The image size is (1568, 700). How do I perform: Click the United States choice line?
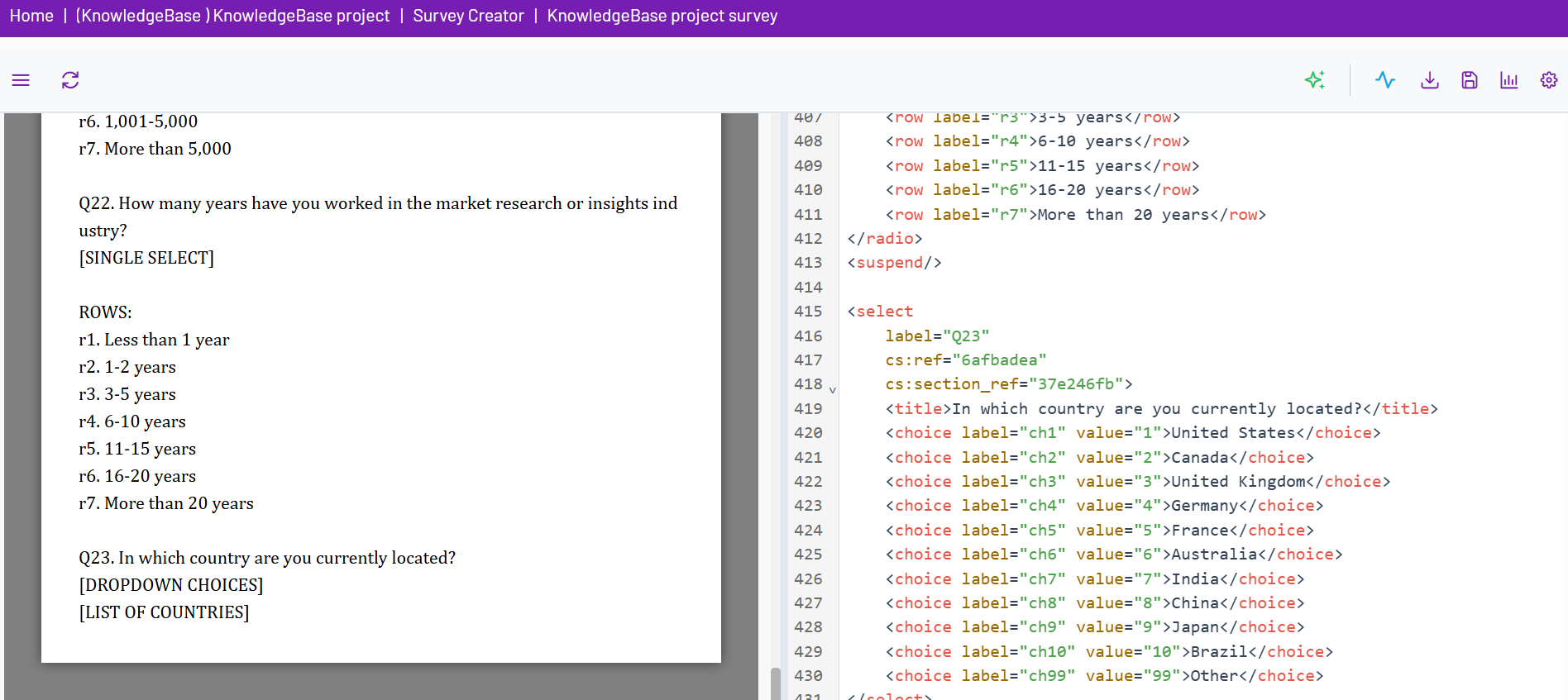click(x=1133, y=433)
